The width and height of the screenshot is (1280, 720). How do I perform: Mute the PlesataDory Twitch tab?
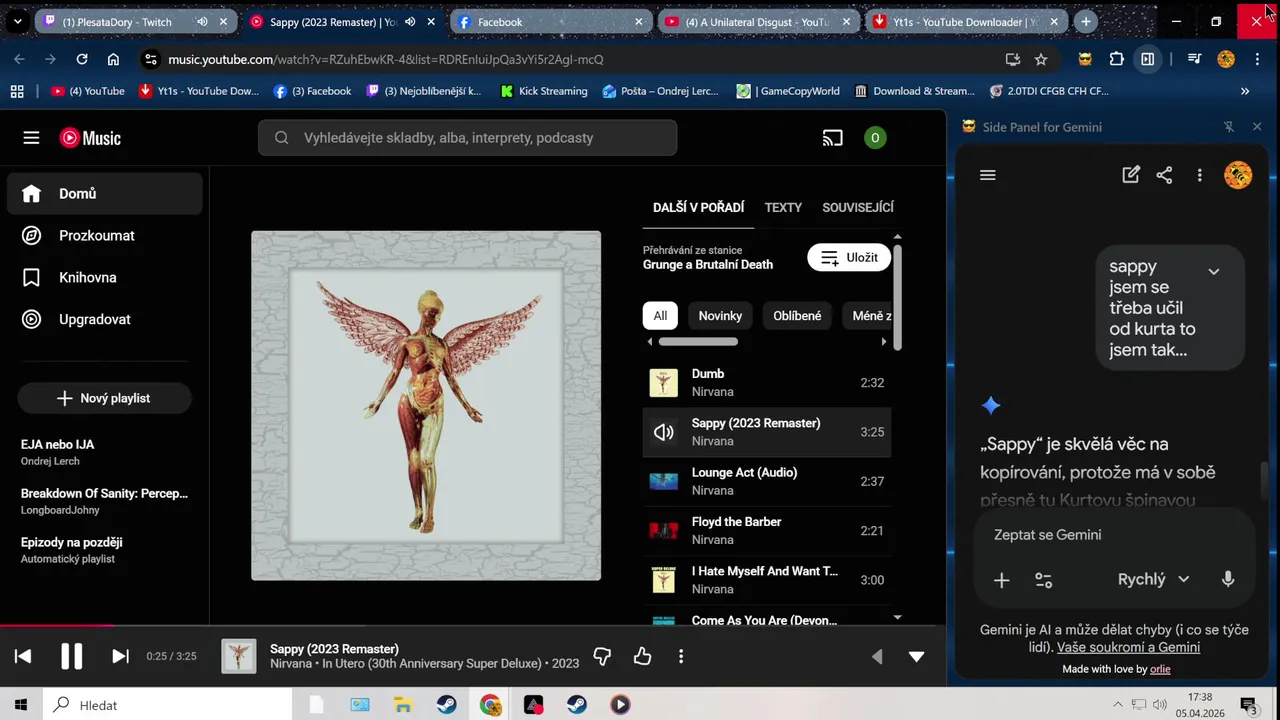tap(202, 22)
